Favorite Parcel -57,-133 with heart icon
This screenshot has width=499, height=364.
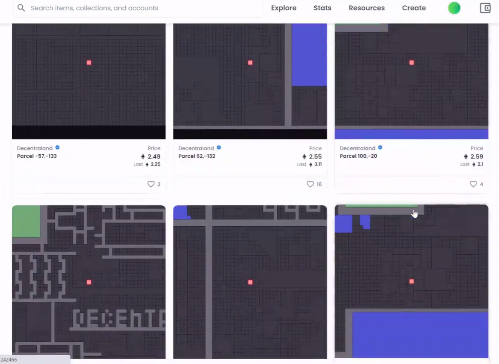[x=151, y=184]
